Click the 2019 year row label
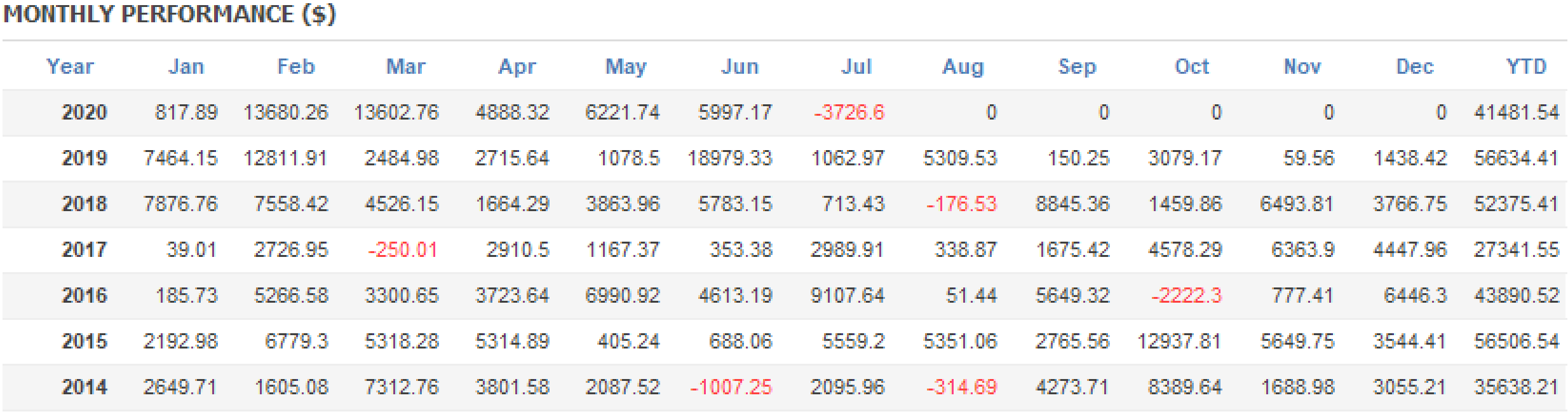Screen dimensions: 1568x414 pyautogui.click(x=84, y=158)
